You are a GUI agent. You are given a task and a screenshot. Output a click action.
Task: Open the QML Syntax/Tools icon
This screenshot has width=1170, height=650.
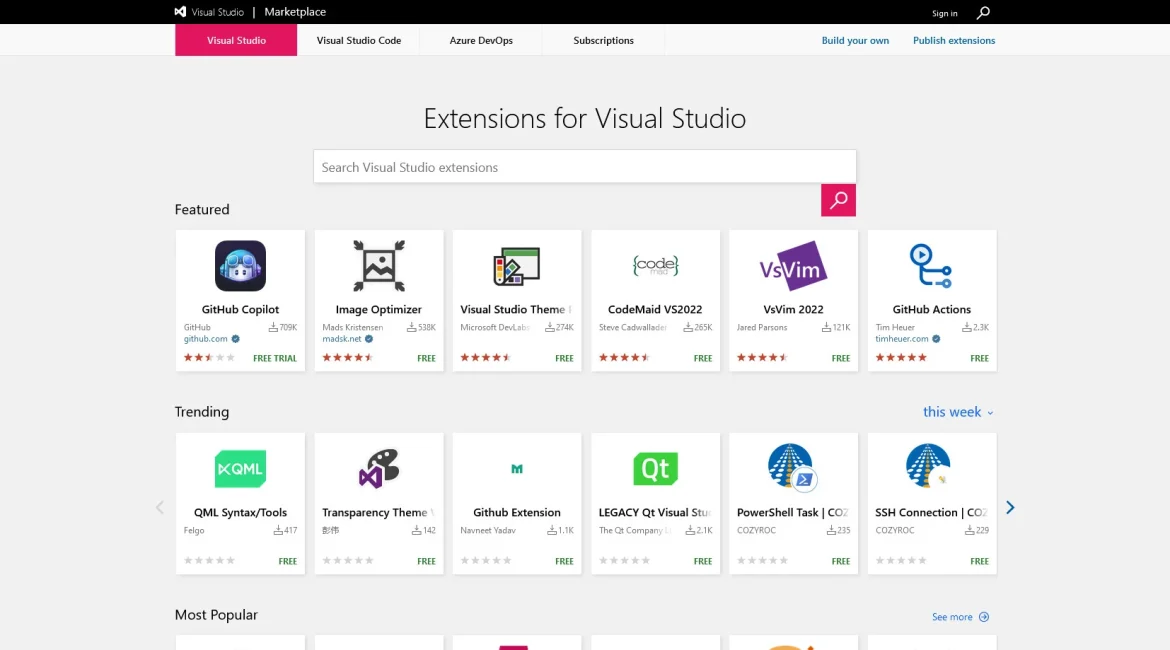(x=240, y=469)
